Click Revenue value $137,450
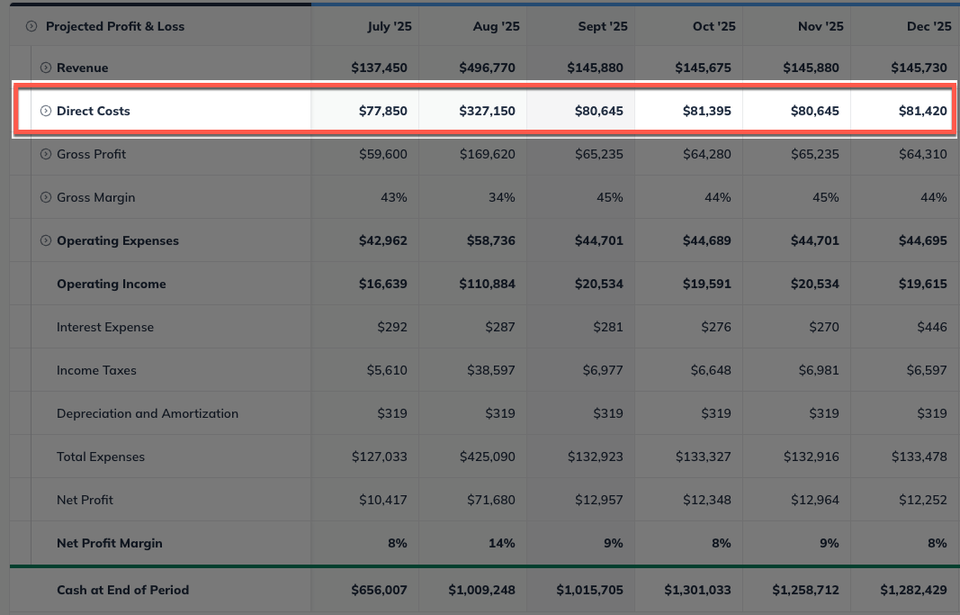Viewport: 960px width, 615px height. (379, 68)
